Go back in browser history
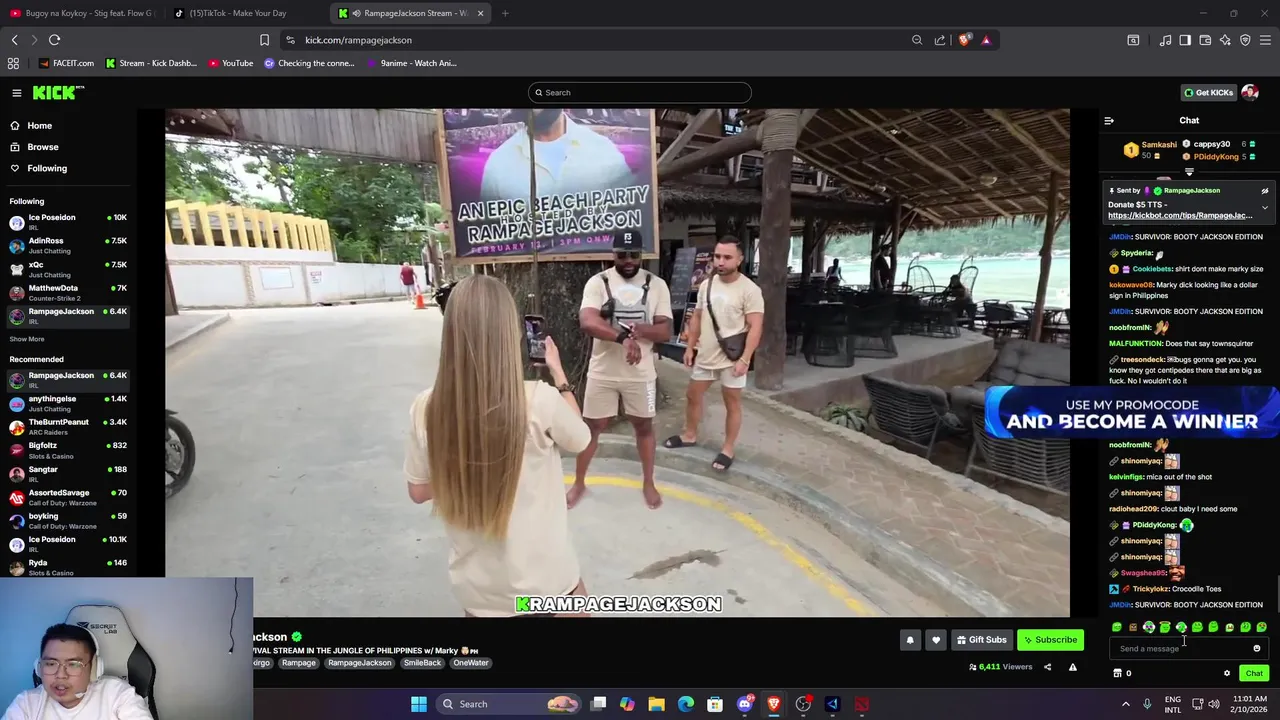The height and width of the screenshot is (720, 1280). click(x=15, y=40)
